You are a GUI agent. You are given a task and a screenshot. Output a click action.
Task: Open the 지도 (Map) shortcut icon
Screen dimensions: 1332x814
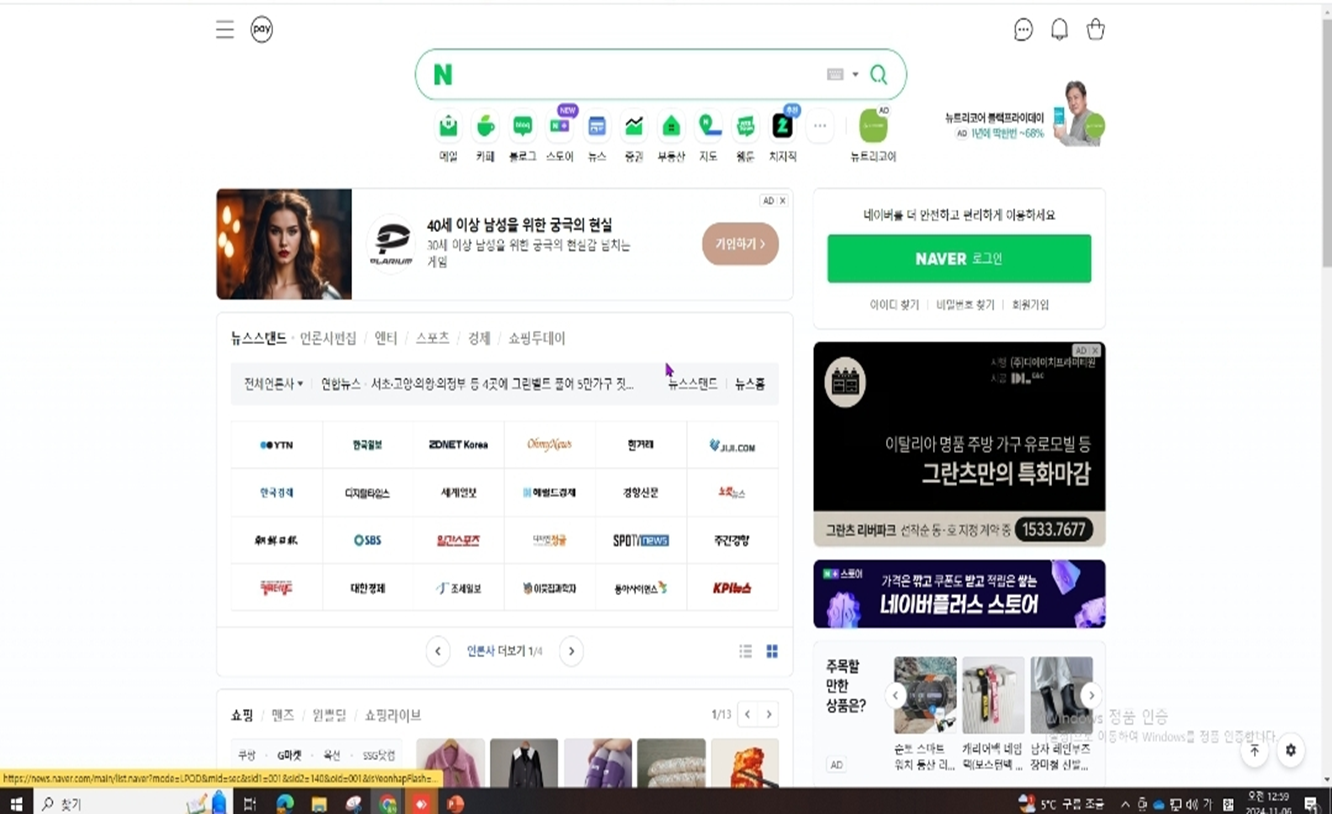[709, 126]
